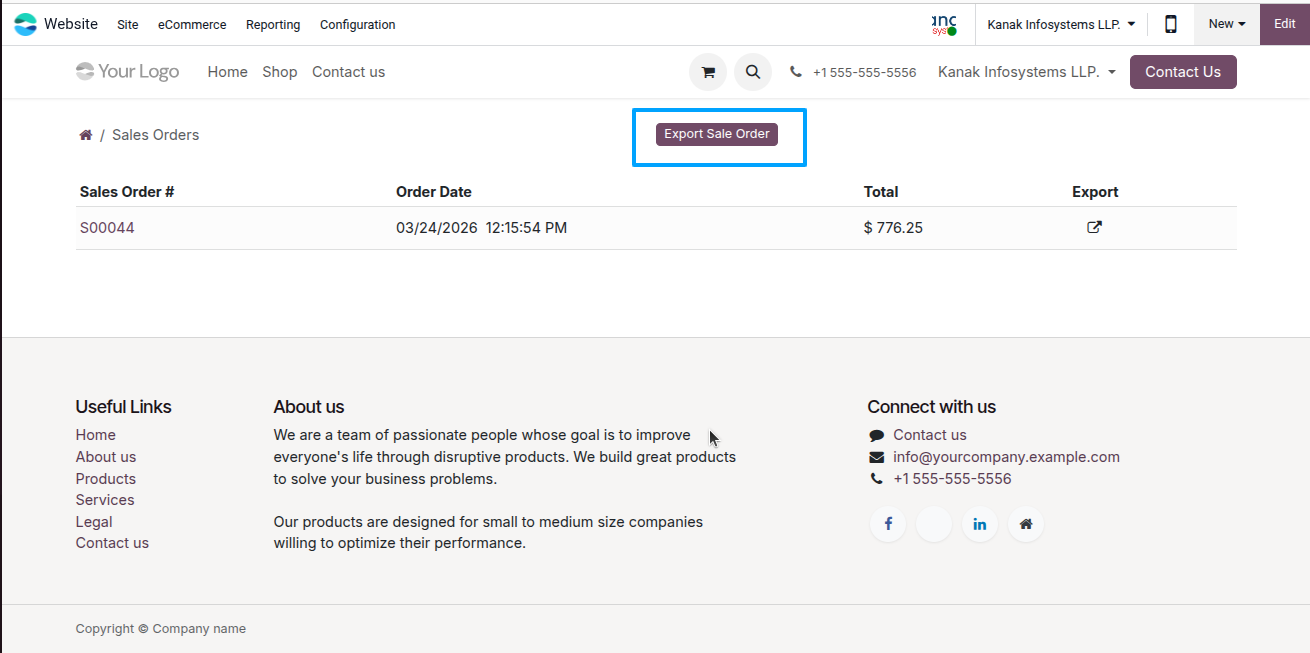Click the Products footer link
This screenshot has width=1310, height=653.
click(x=106, y=479)
